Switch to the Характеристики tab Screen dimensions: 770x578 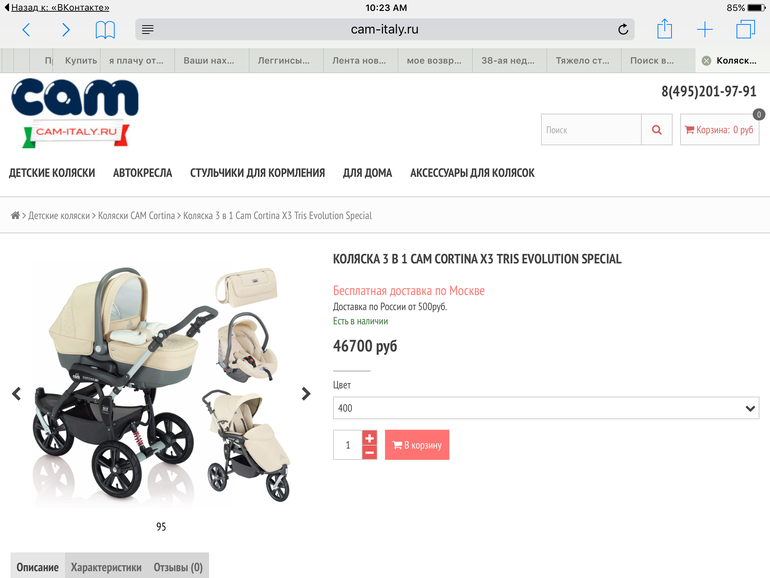(106, 567)
